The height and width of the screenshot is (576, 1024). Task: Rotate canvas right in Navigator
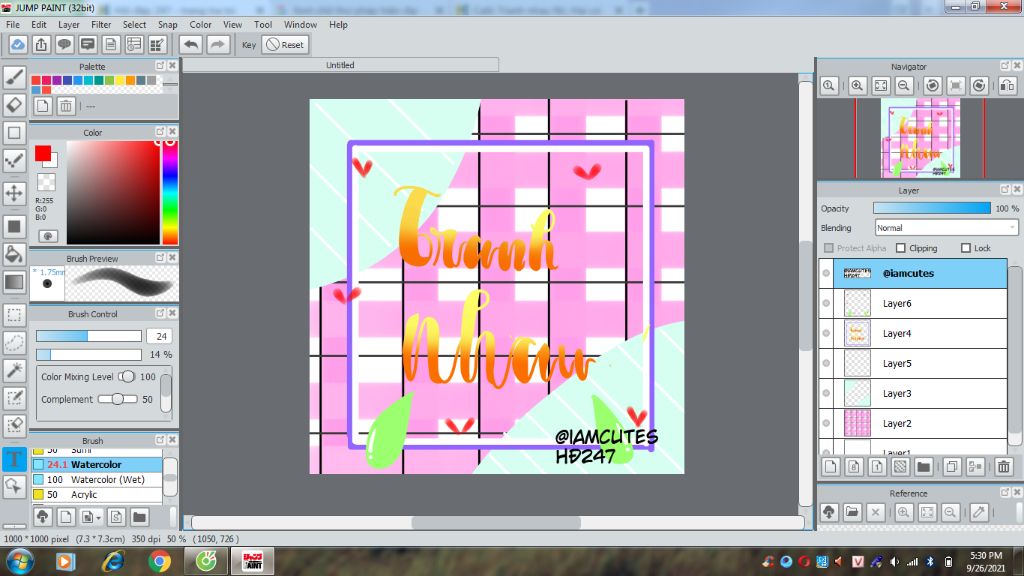(979, 86)
